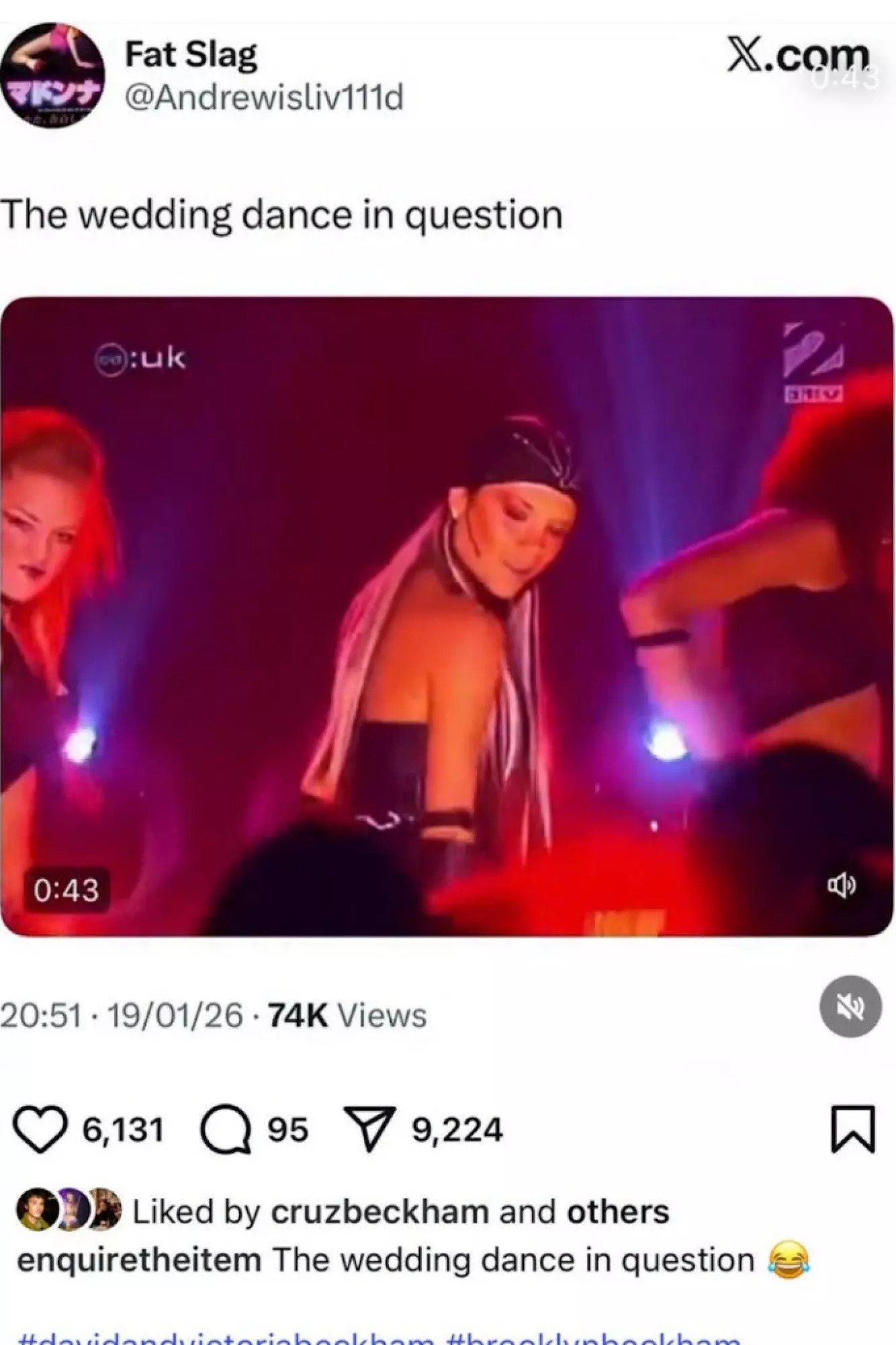896x1345 pixels.
Task: Tap the 0:43 duration badge on the video
Action: click(x=66, y=890)
